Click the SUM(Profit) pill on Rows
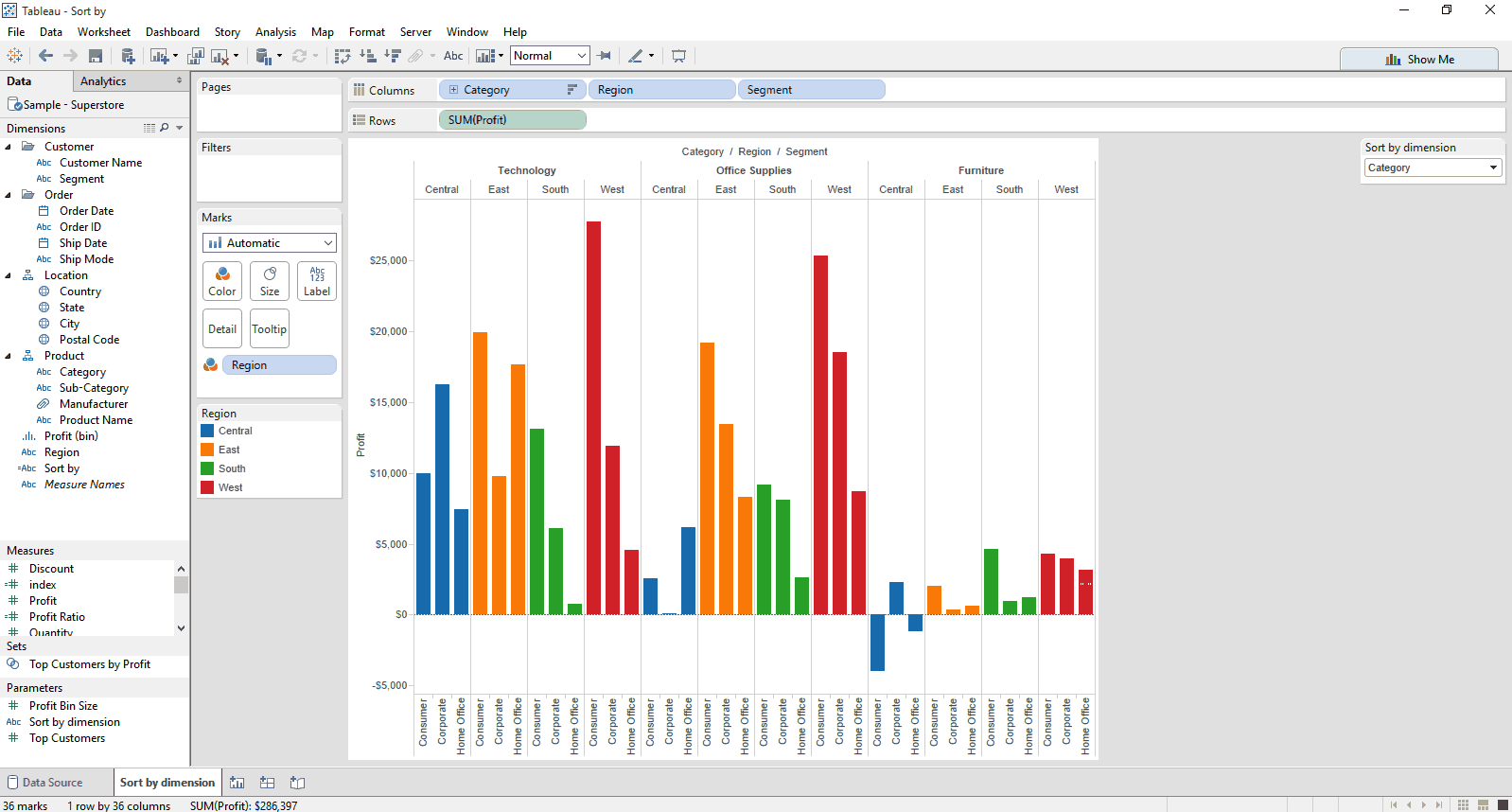Image resolution: width=1512 pixels, height=812 pixels. tap(512, 120)
